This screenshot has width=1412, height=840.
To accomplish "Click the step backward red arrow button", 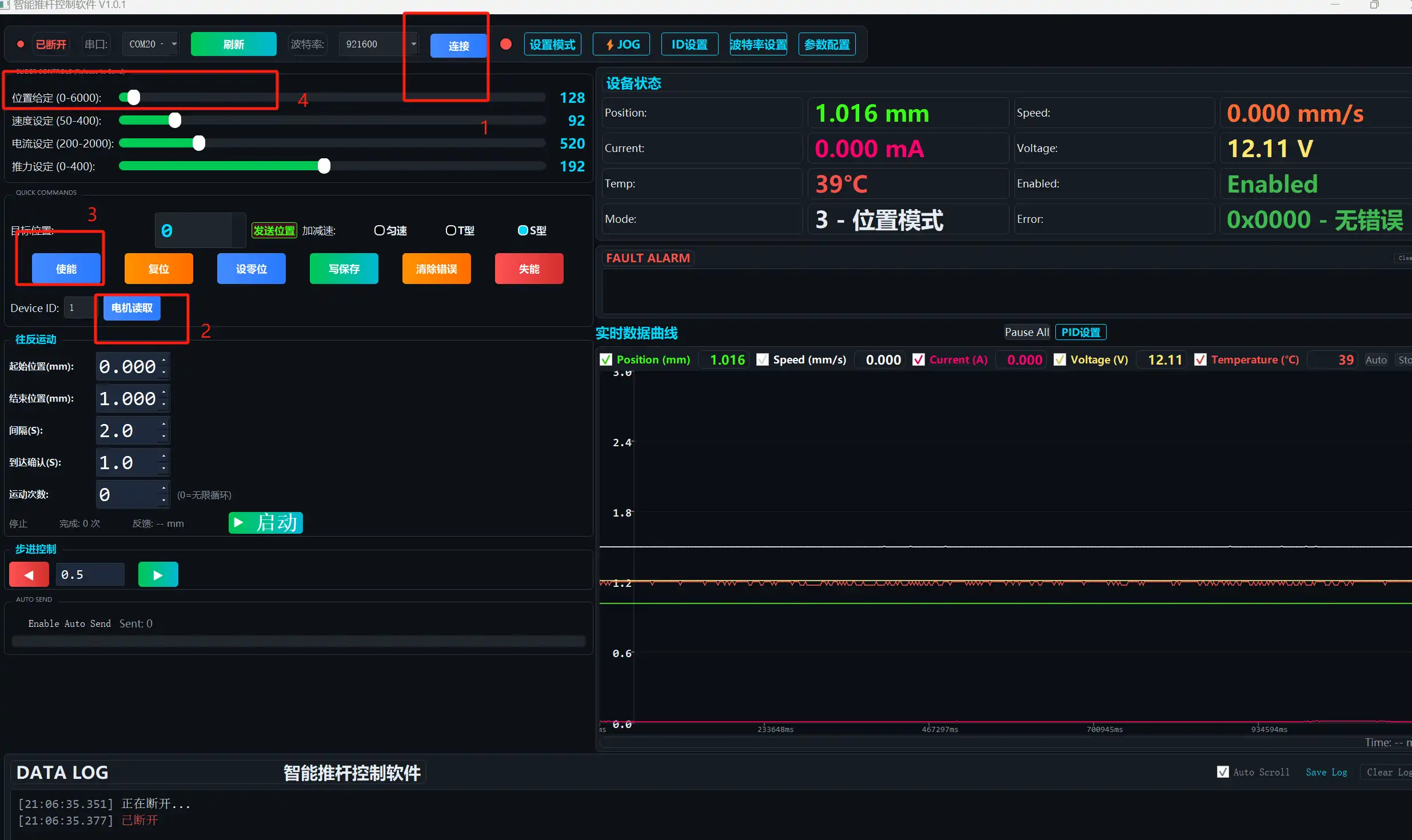I will 29,574.
